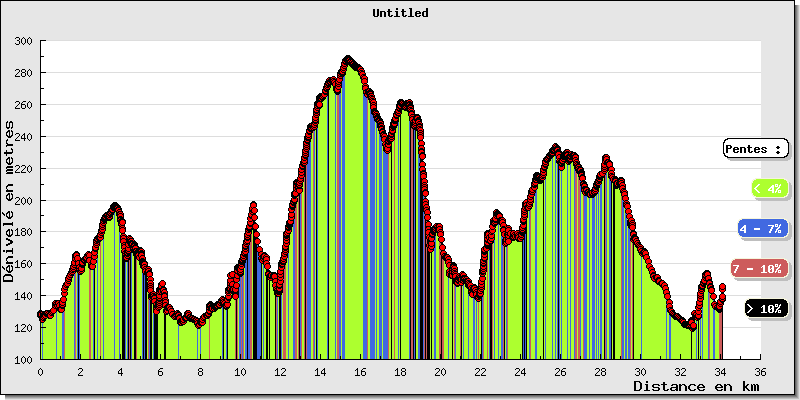The height and width of the screenshot is (400, 800).
Task: Click the valley low point near km 8
Action: [x=198, y=324]
